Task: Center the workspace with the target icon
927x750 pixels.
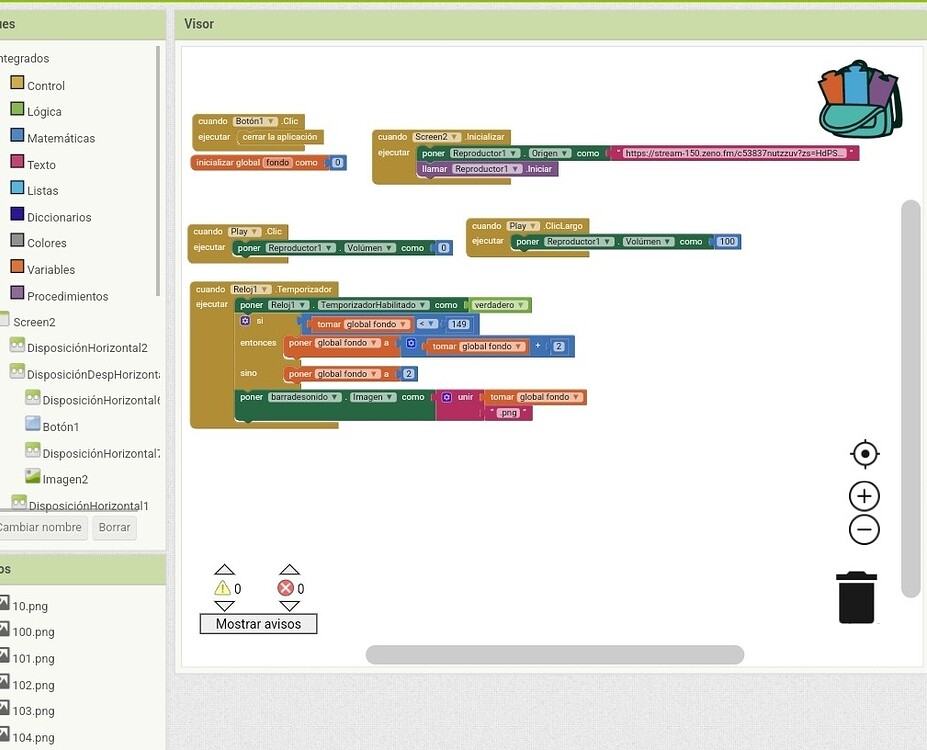Action: (864, 454)
